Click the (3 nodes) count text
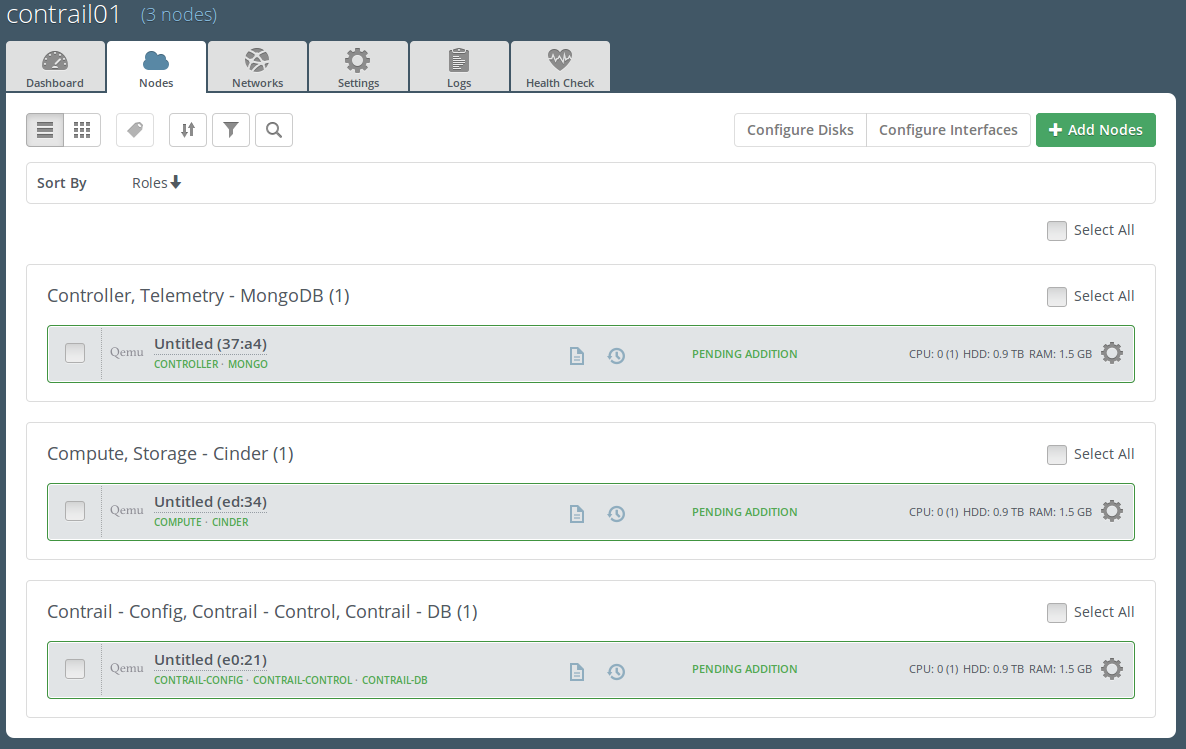The image size is (1186, 749). [x=179, y=15]
